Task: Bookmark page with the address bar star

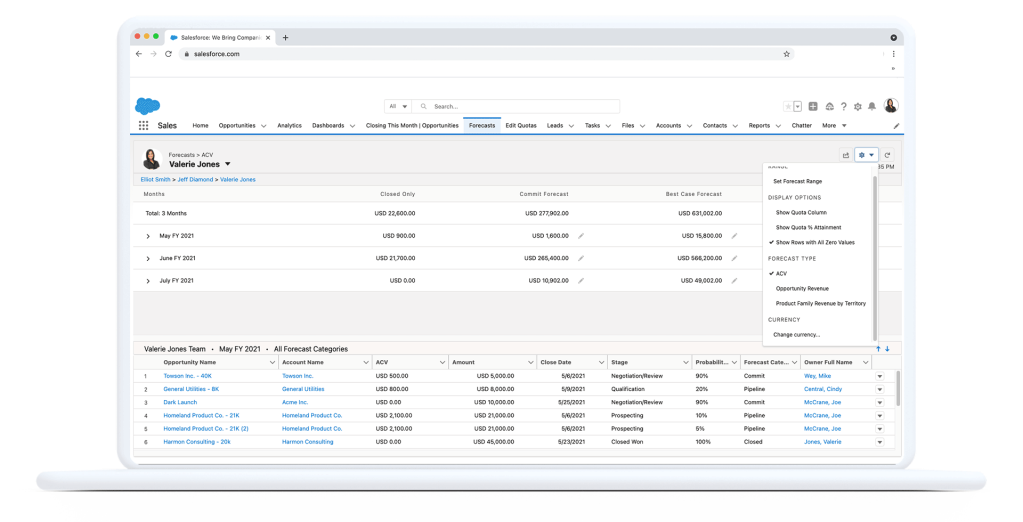Action: click(x=786, y=54)
